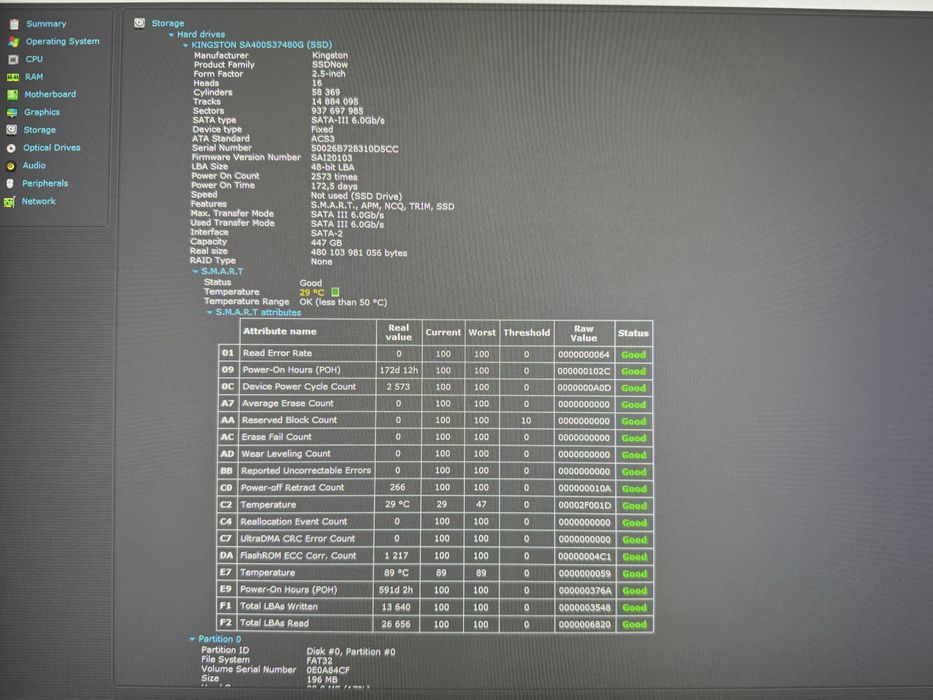Select the Average Erase Count attribute

click(x=287, y=404)
